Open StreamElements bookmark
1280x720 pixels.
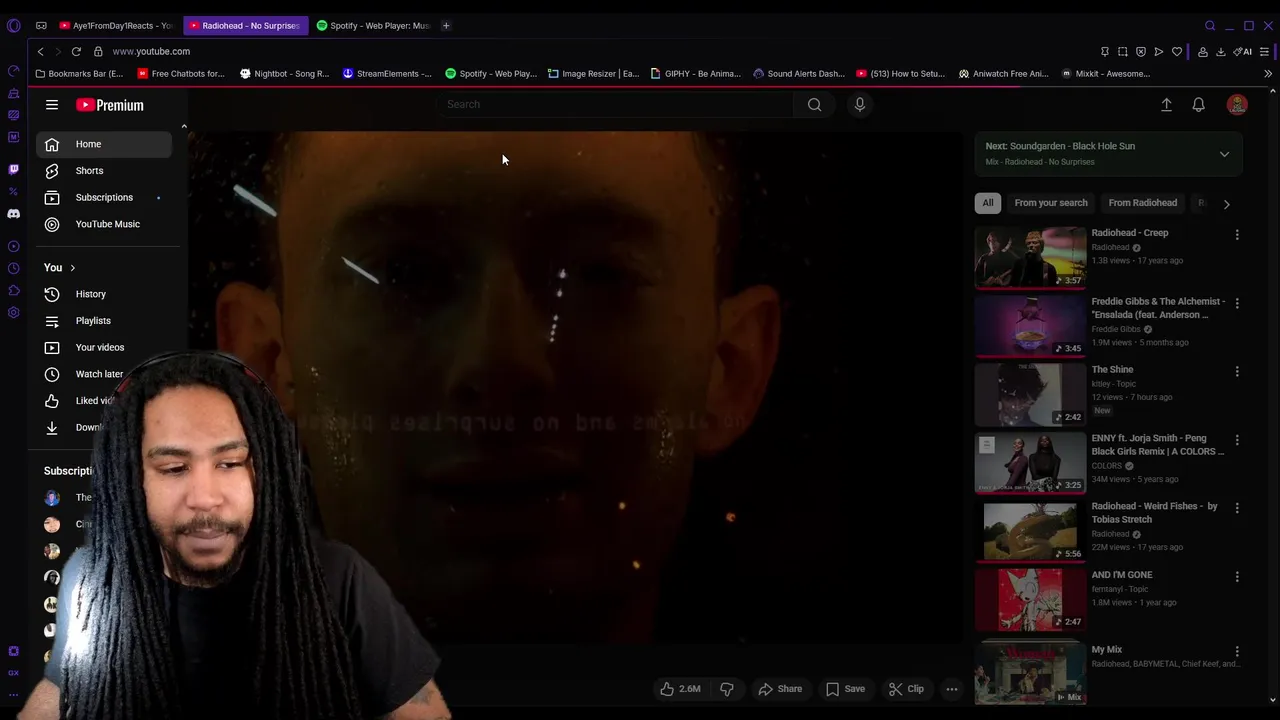click(387, 74)
